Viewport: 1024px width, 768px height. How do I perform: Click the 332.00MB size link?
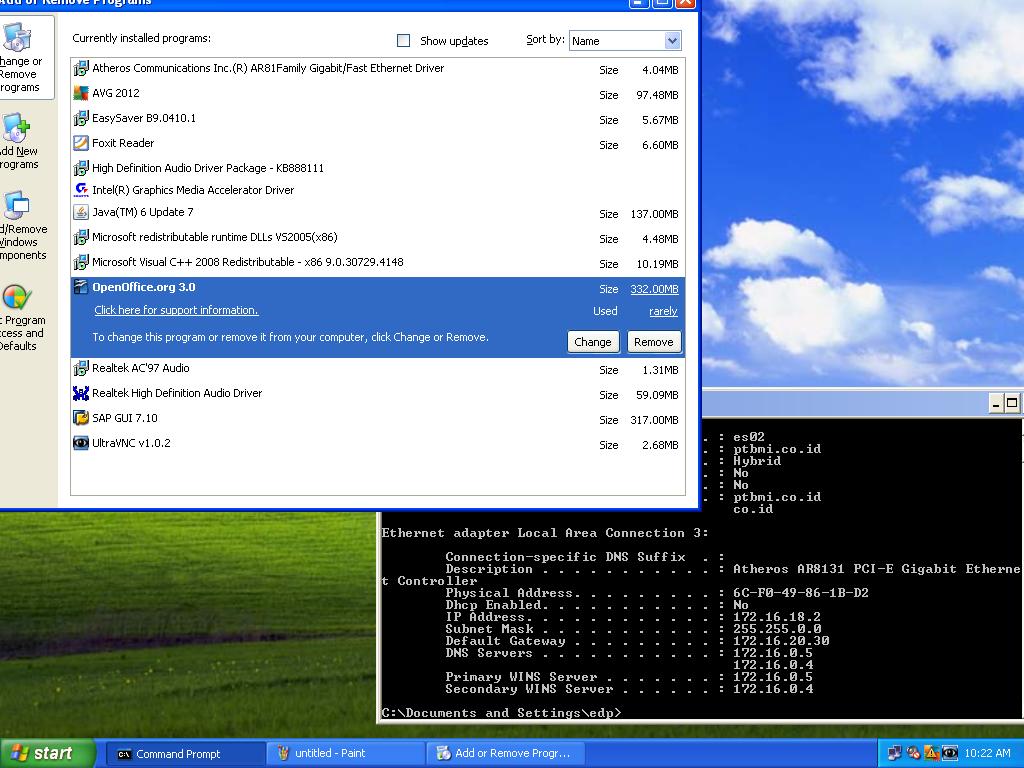tap(654, 289)
